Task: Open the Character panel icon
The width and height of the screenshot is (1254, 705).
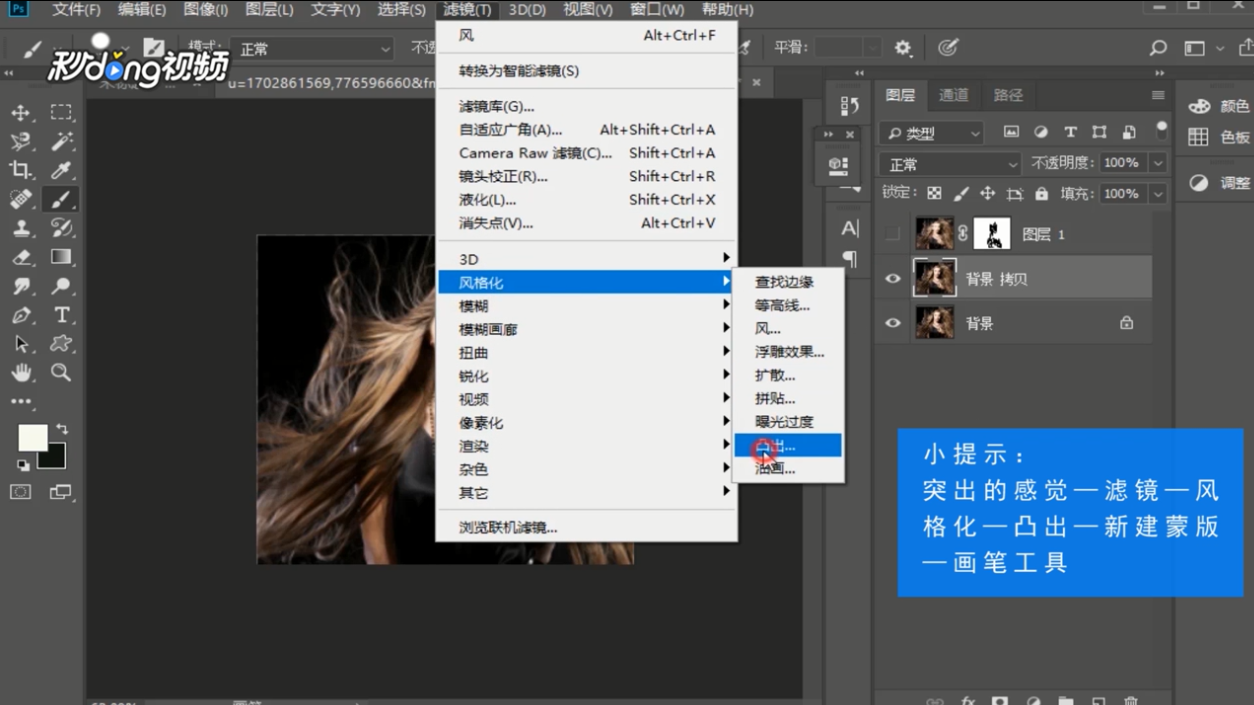Action: tap(849, 228)
